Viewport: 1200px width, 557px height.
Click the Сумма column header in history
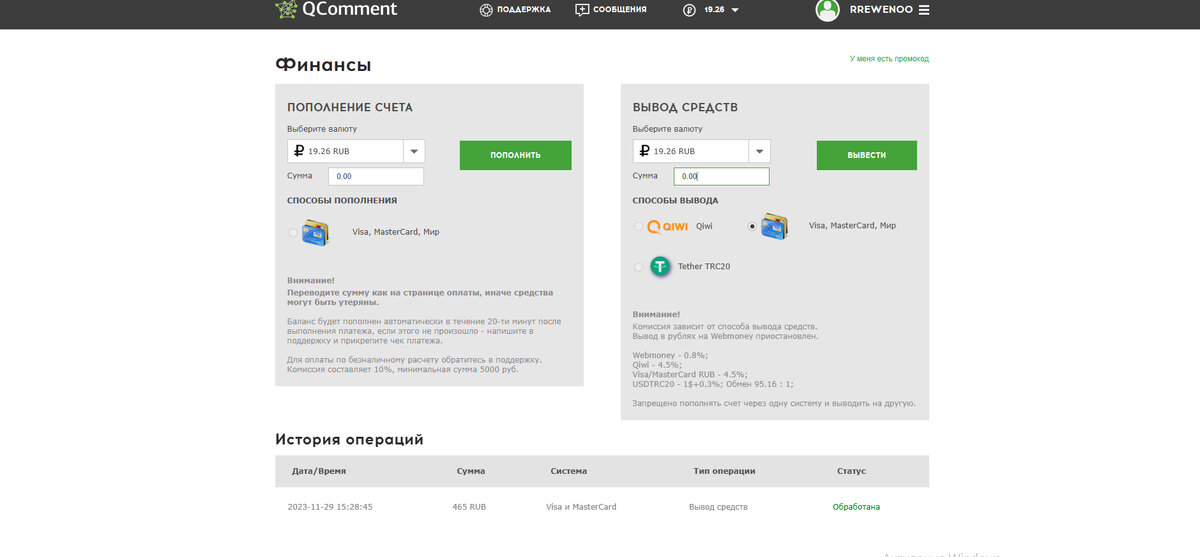(471, 471)
